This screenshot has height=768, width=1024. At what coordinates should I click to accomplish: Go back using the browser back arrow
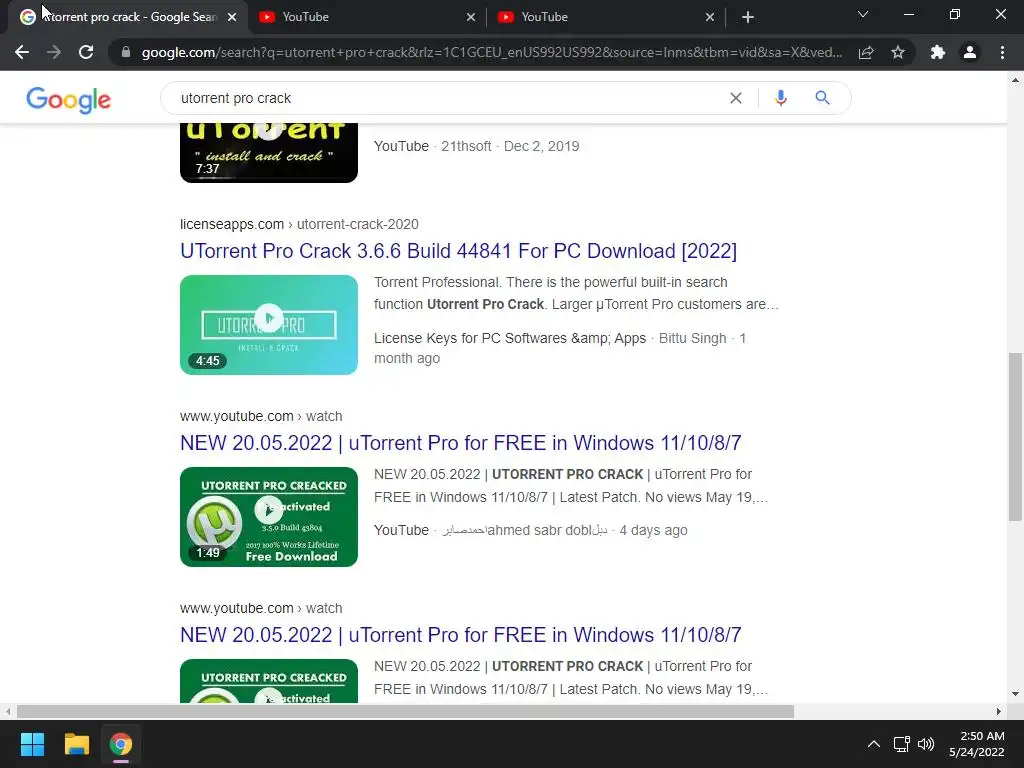(x=22, y=52)
